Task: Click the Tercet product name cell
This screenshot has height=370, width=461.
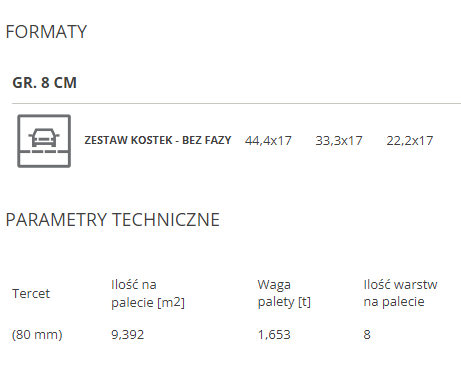Action: [x=31, y=294]
